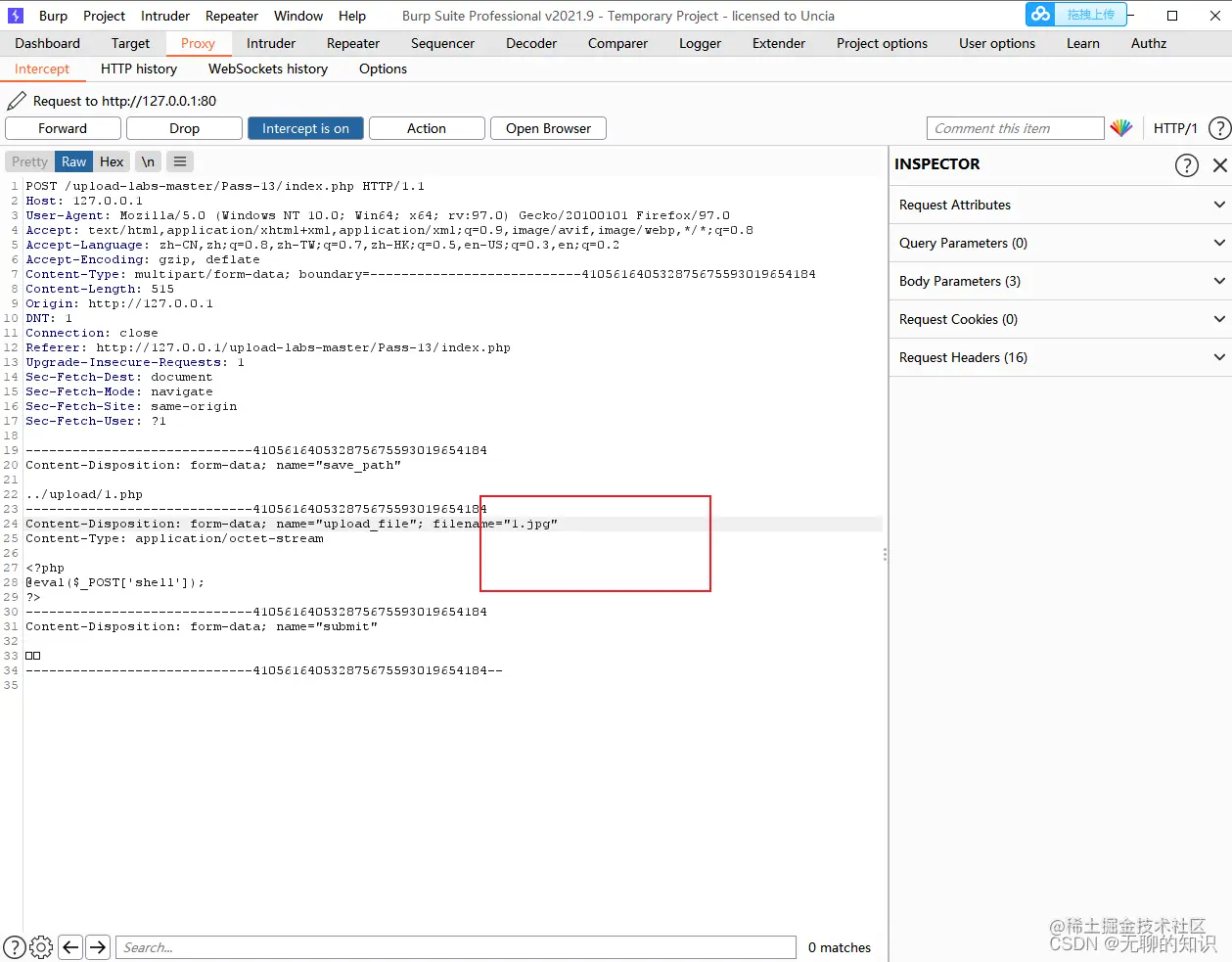Switch to Intruder tool tab
1232x962 pixels.
click(x=271, y=43)
